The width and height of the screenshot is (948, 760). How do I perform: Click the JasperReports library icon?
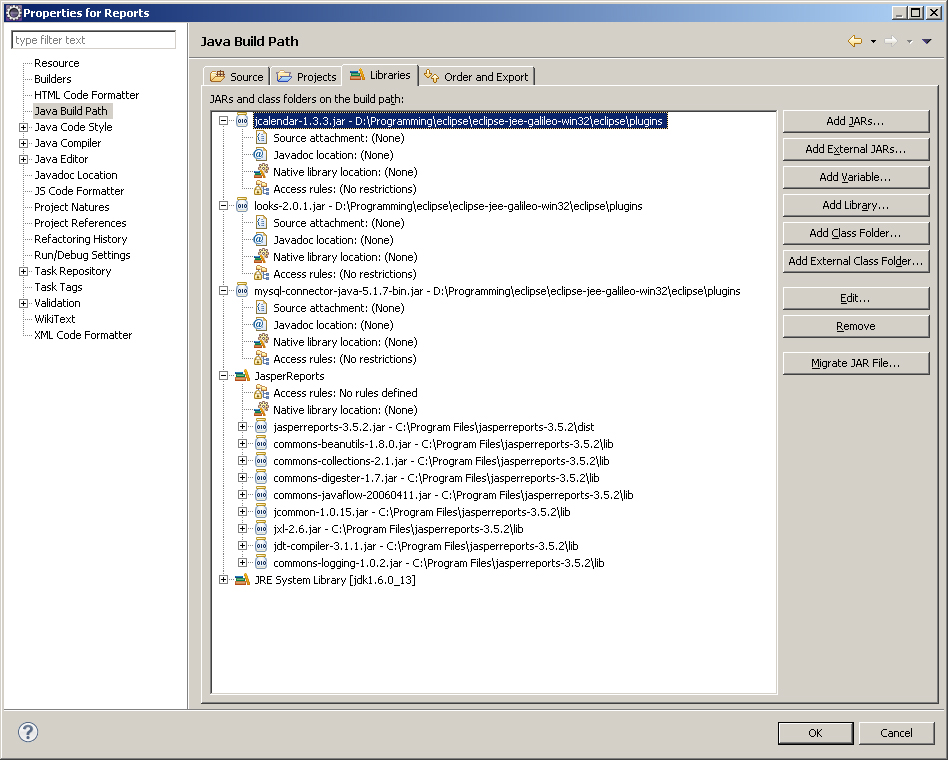tap(242, 375)
